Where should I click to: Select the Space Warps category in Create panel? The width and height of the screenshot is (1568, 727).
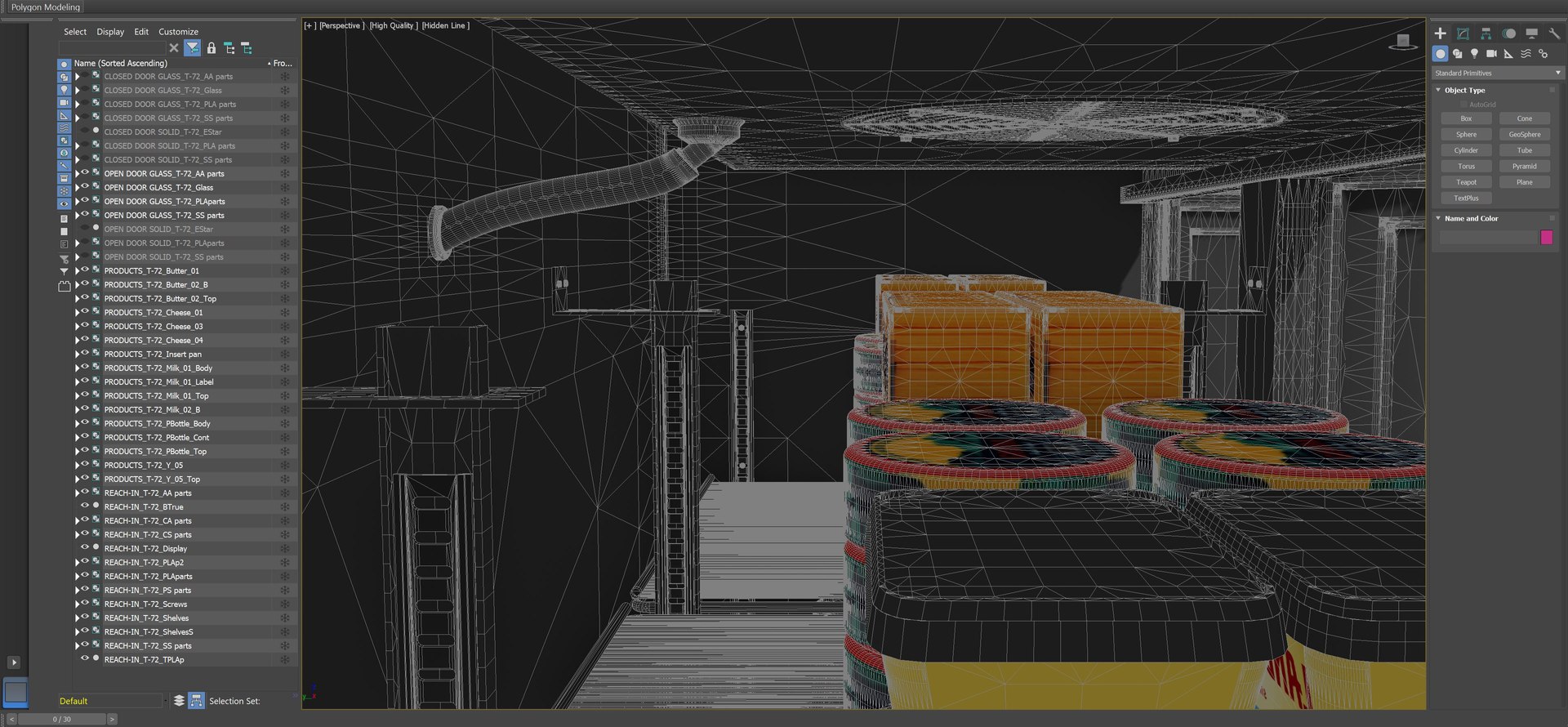[1526, 54]
